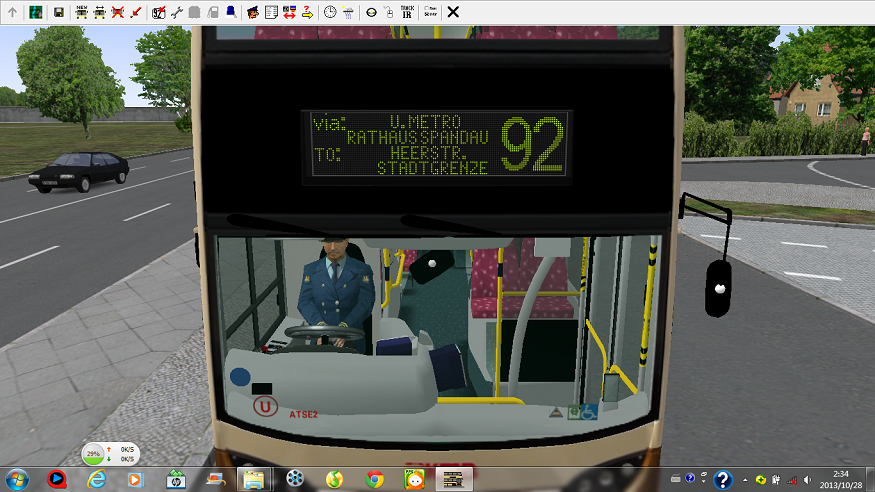Open the map view icon
The image size is (875, 492).
click(36, 12)
